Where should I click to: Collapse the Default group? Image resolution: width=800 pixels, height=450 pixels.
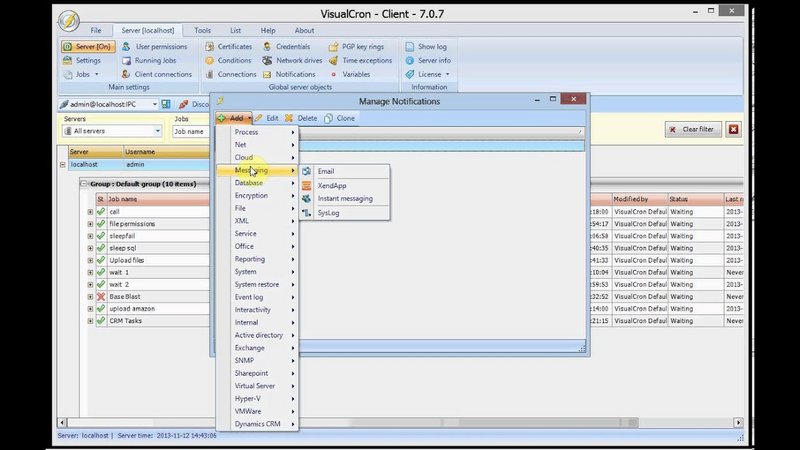point(84,184)
